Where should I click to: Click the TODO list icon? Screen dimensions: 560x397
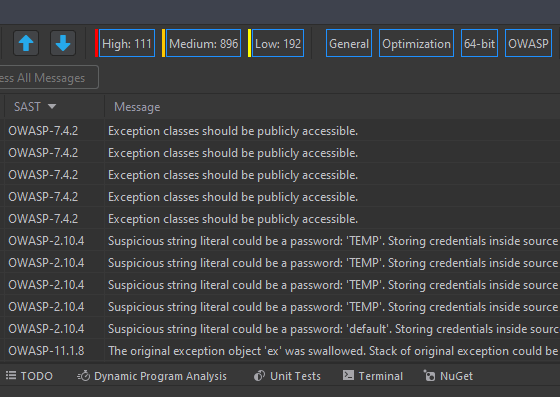click(11, 376)
